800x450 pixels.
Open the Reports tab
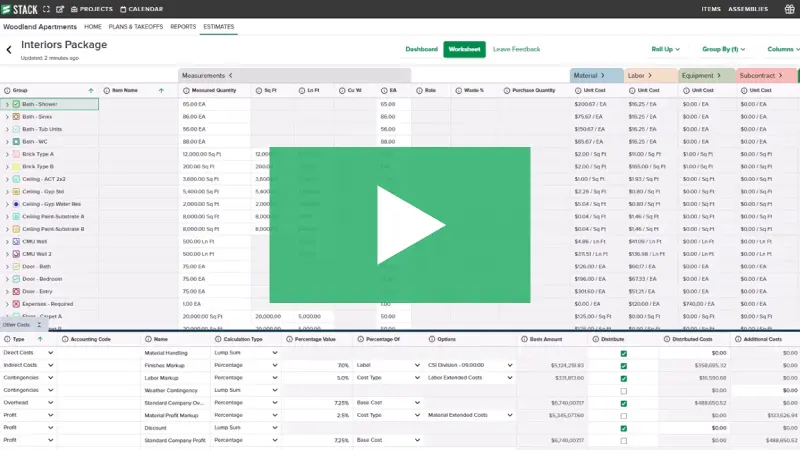(x=183, y=27)
